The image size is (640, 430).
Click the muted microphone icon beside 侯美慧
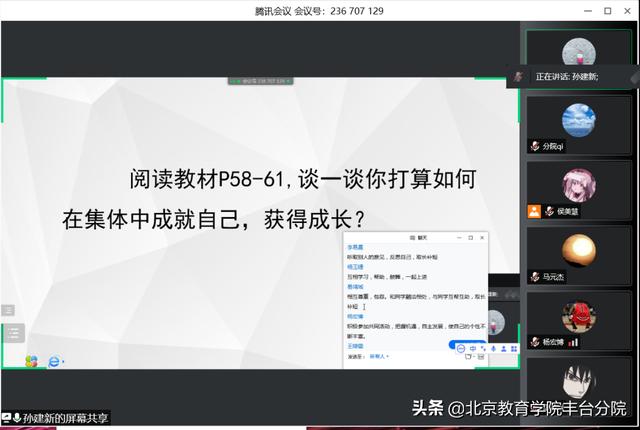pyautogui.click(x=550, y=211)
